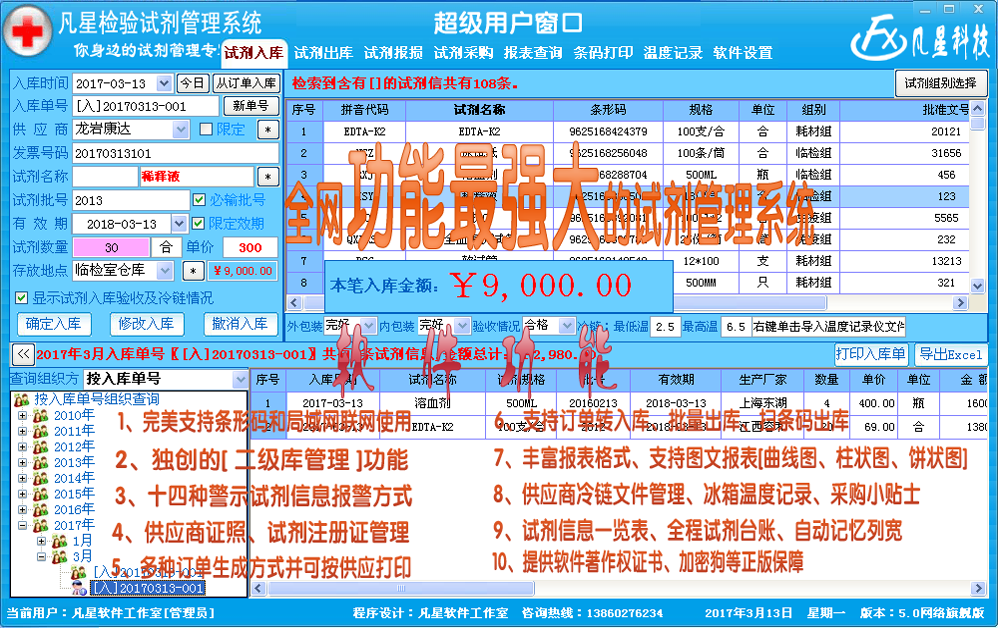Expand the 2016年 tree node
The width and height of the screenshot is (998, 628).
click(x=22, y=510)
